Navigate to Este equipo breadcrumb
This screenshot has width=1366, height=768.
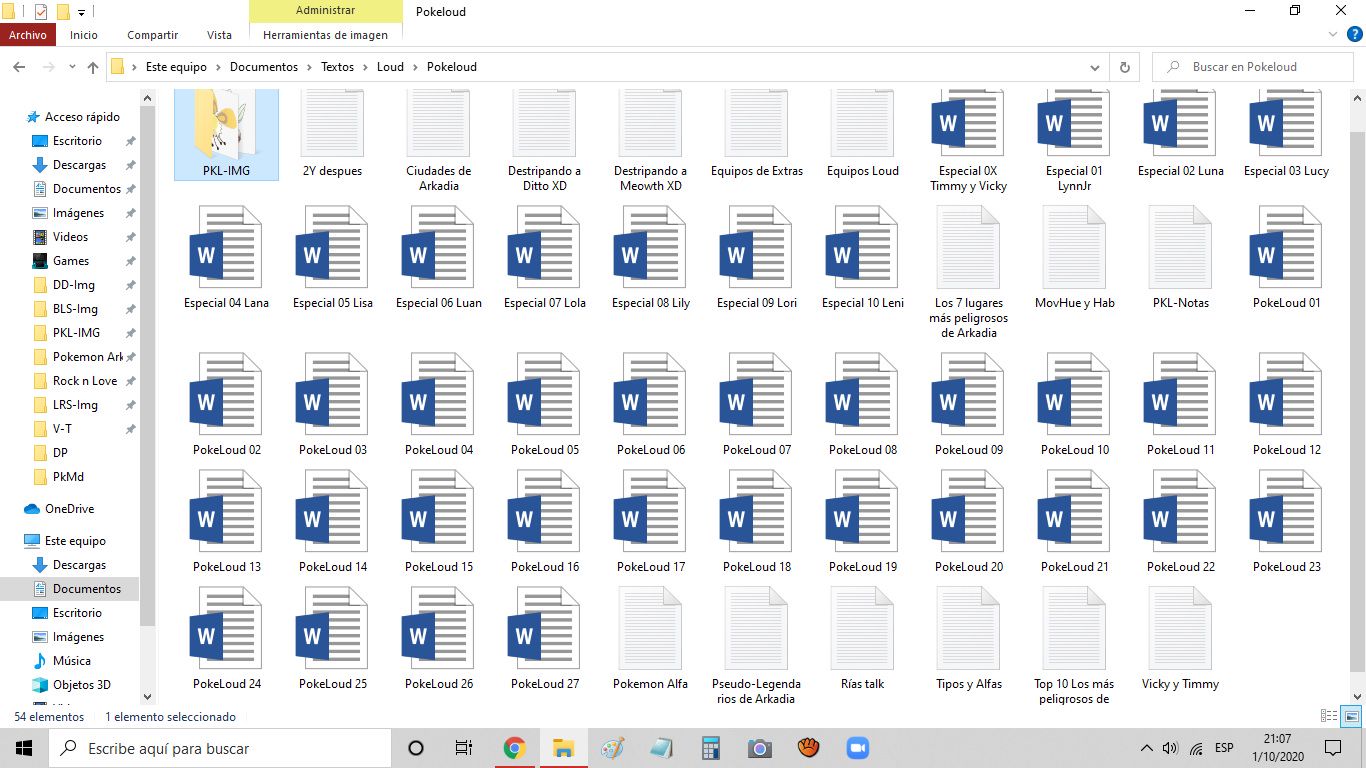176,67
